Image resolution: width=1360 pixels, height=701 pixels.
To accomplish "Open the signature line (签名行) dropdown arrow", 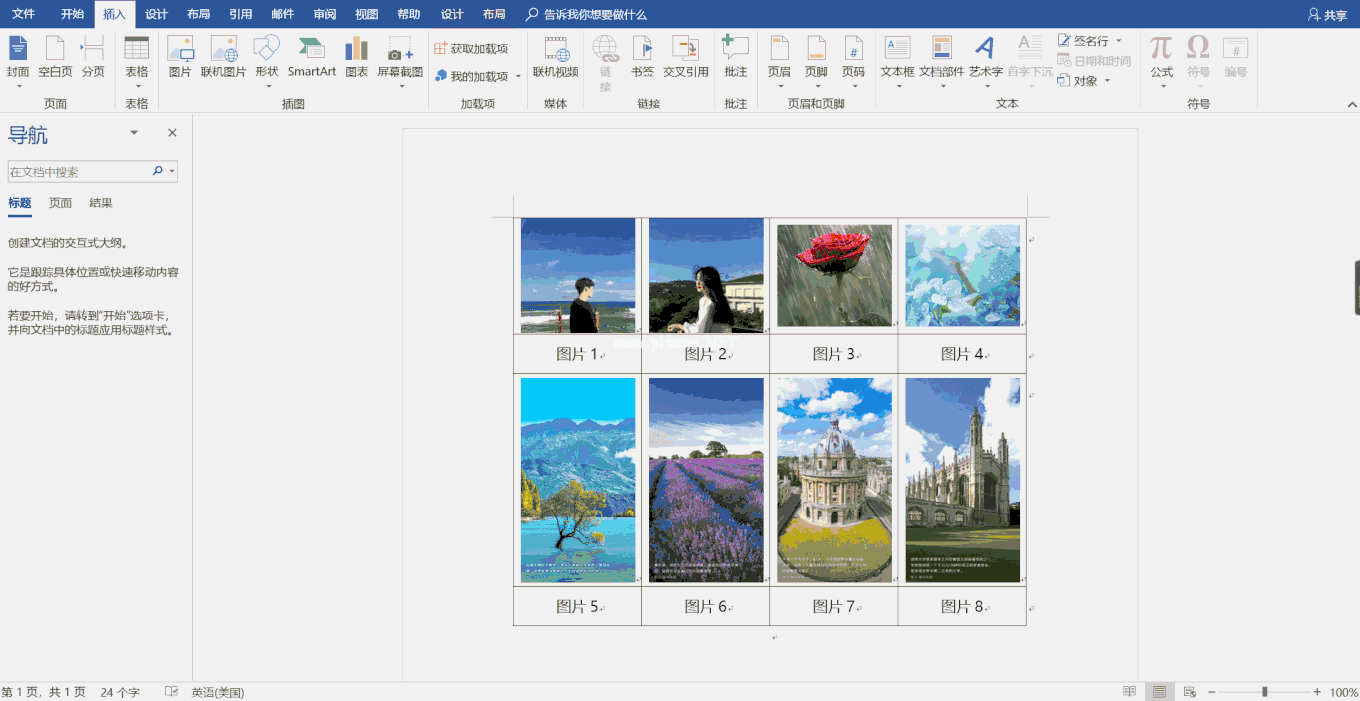I will (1119, 41).
